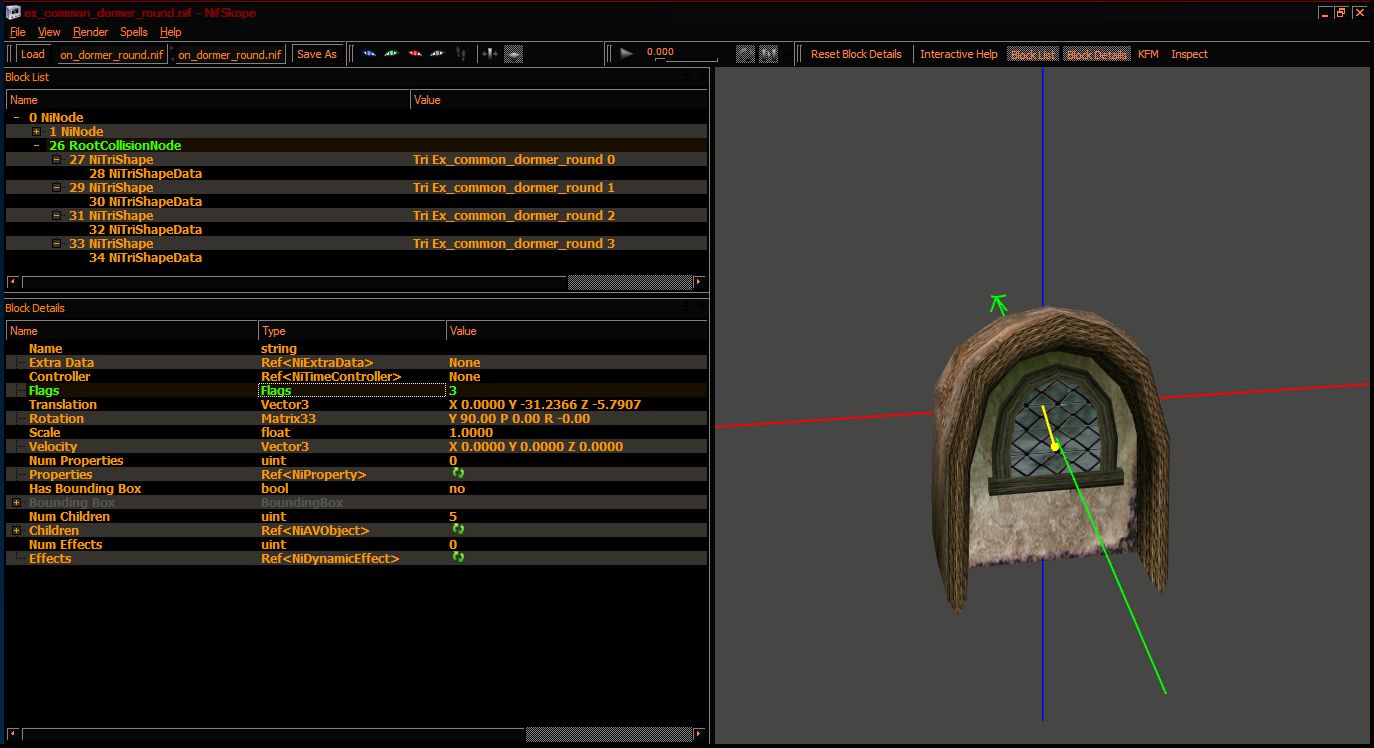This screenshot has height=748, width=1374.
Task: Click the loop animation toolbar icon
Action: pyautogui.click(x=745, y=54)
